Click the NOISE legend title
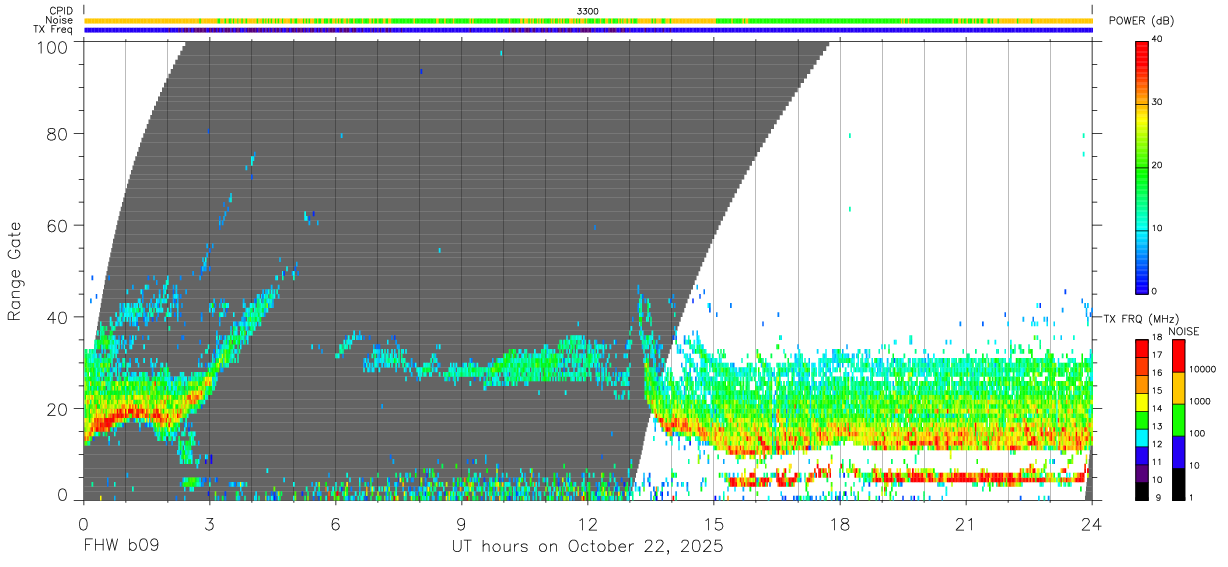Screen dimensions: 1228x567 click(1183, 331)
